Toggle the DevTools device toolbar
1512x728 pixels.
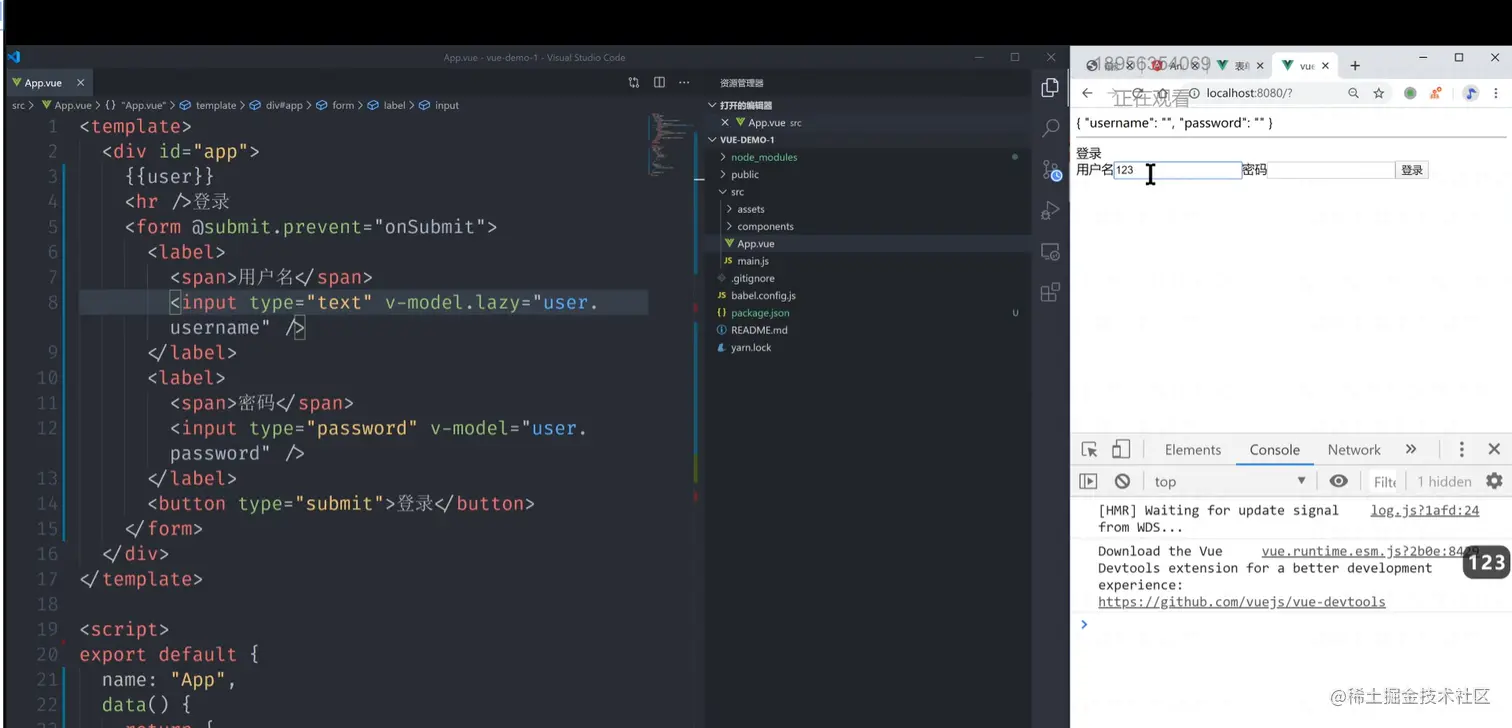pyautogui.click(x=1121, y=450)
